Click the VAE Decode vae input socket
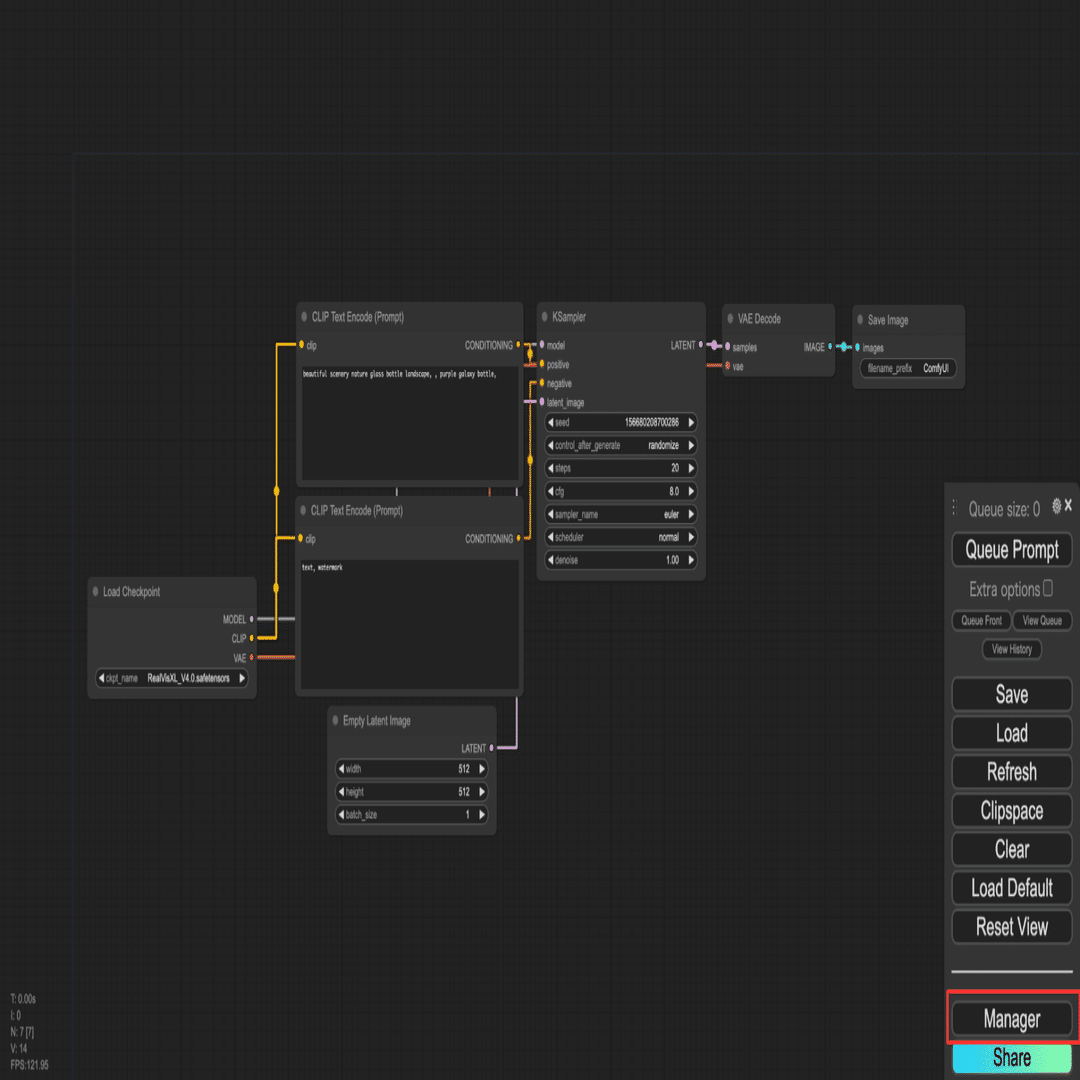The image size is (1080, 1080). (x=727, y=366)
